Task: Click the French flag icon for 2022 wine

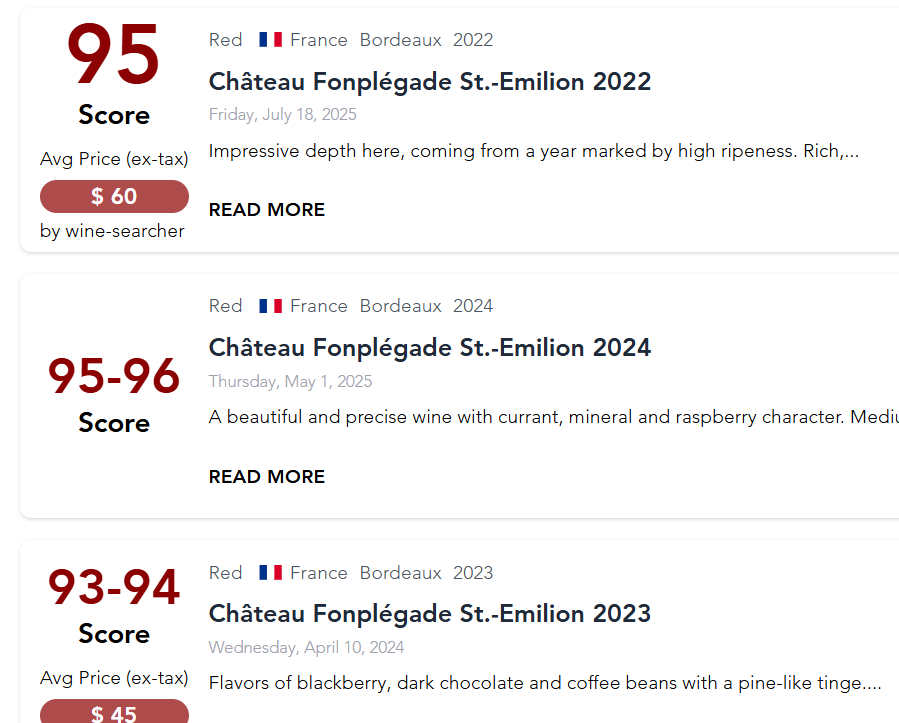Action: [270, 40]
